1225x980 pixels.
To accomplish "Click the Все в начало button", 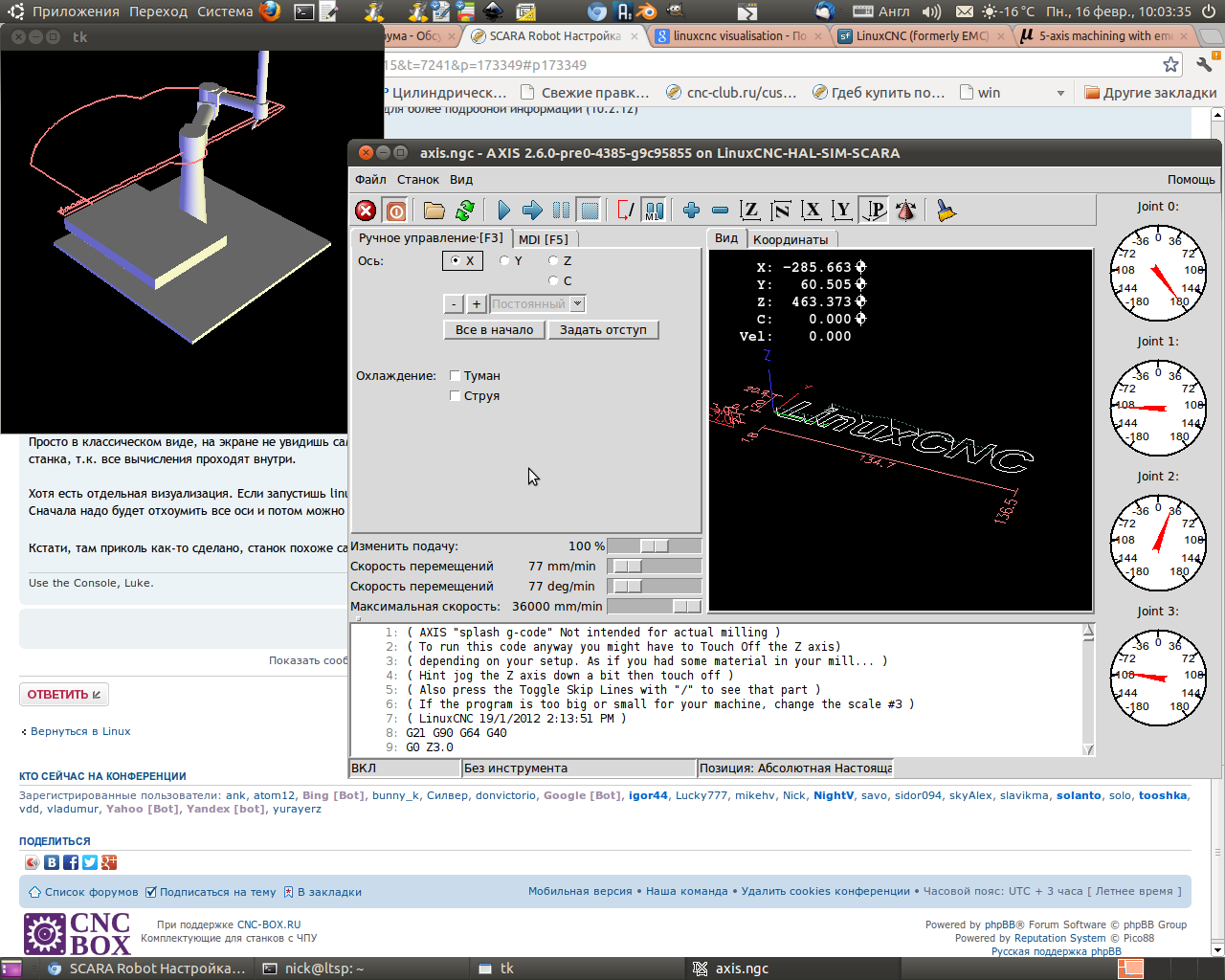I will [x=494, y=330].
